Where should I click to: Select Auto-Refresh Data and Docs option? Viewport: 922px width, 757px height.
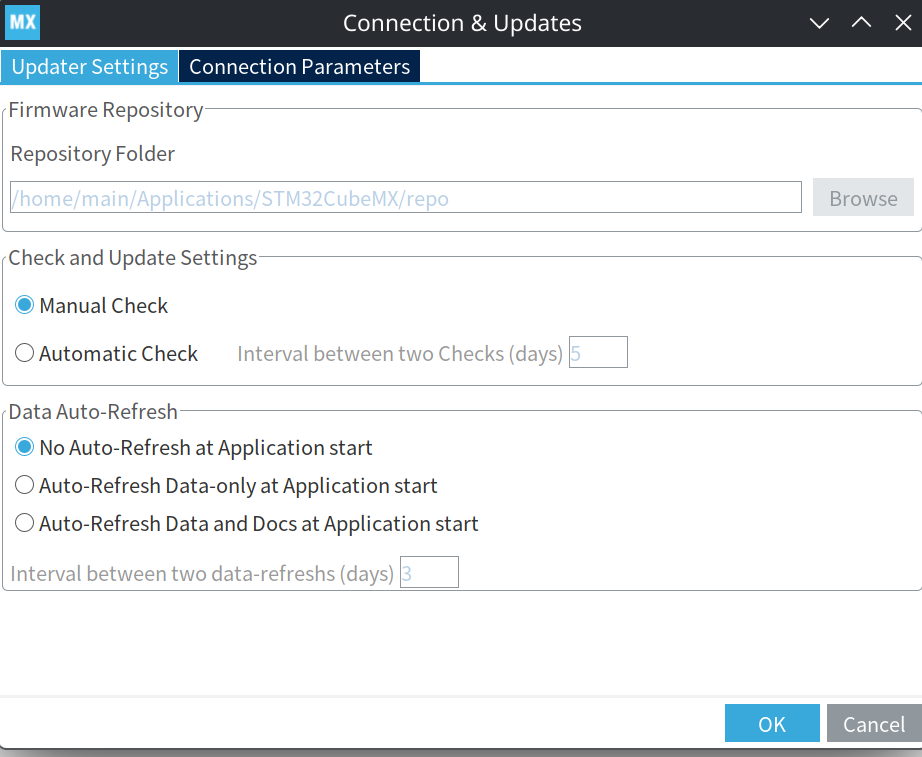pos(25,523)
